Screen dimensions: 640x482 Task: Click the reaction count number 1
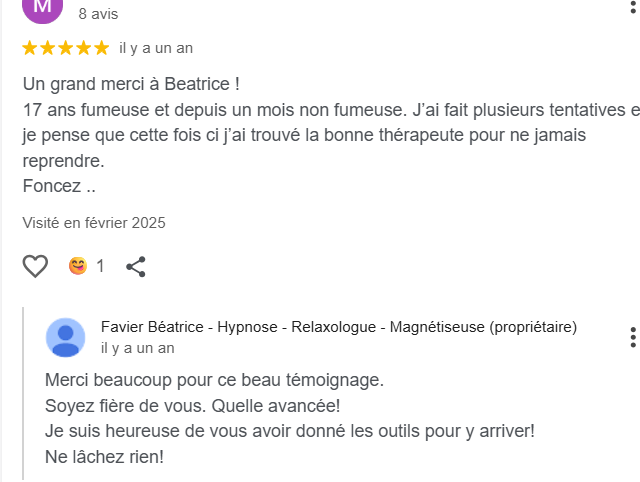(100, 266)
